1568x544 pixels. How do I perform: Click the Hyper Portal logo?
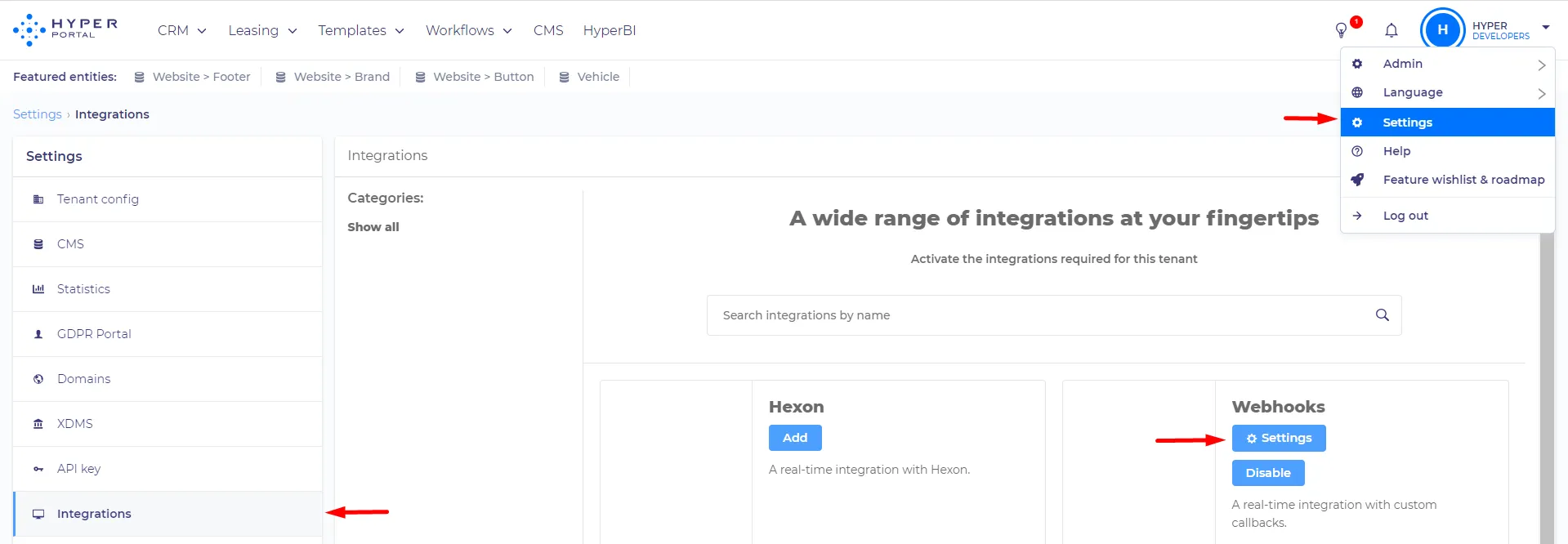65,29
